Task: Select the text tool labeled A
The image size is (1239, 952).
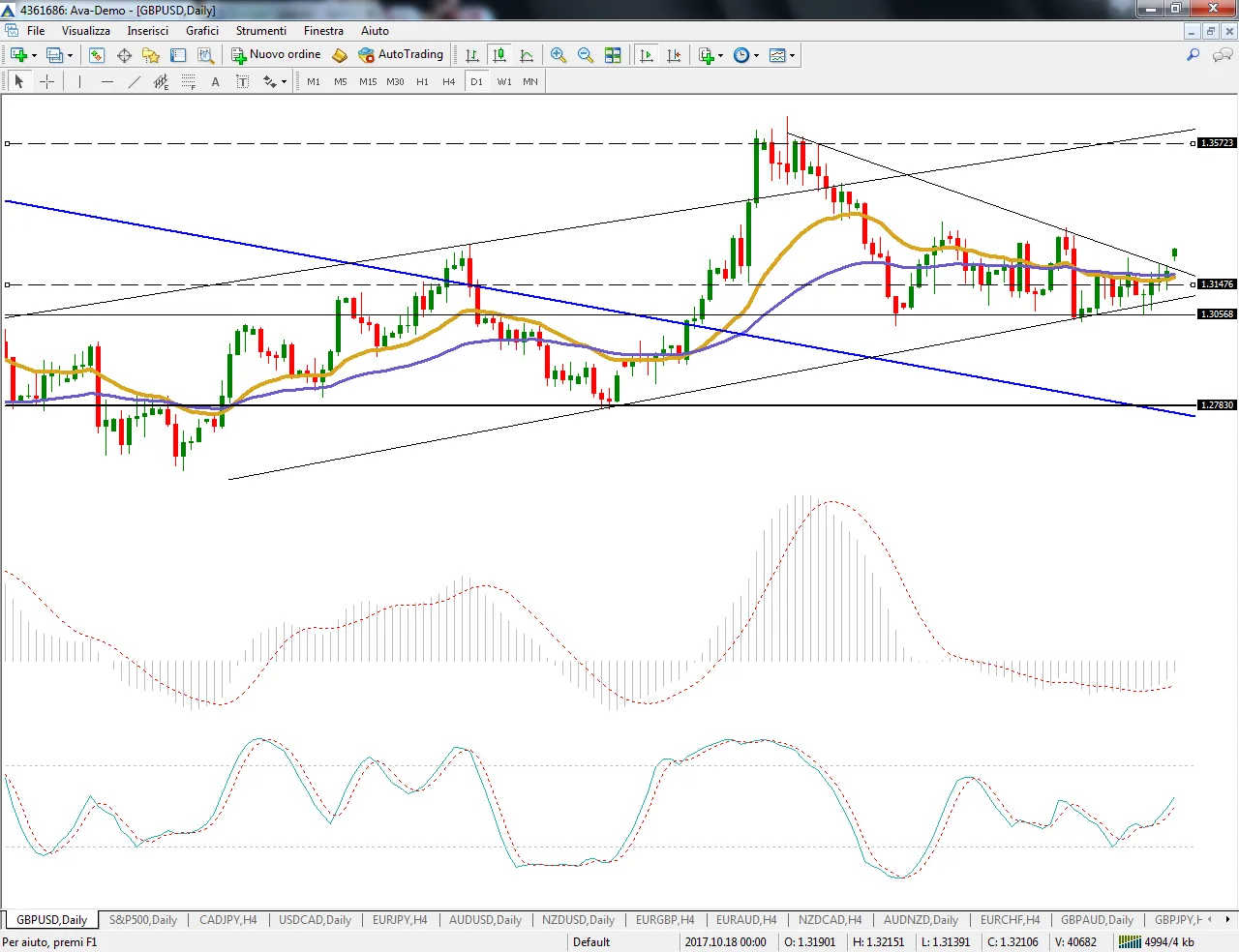Action: [x=215, y=82]
